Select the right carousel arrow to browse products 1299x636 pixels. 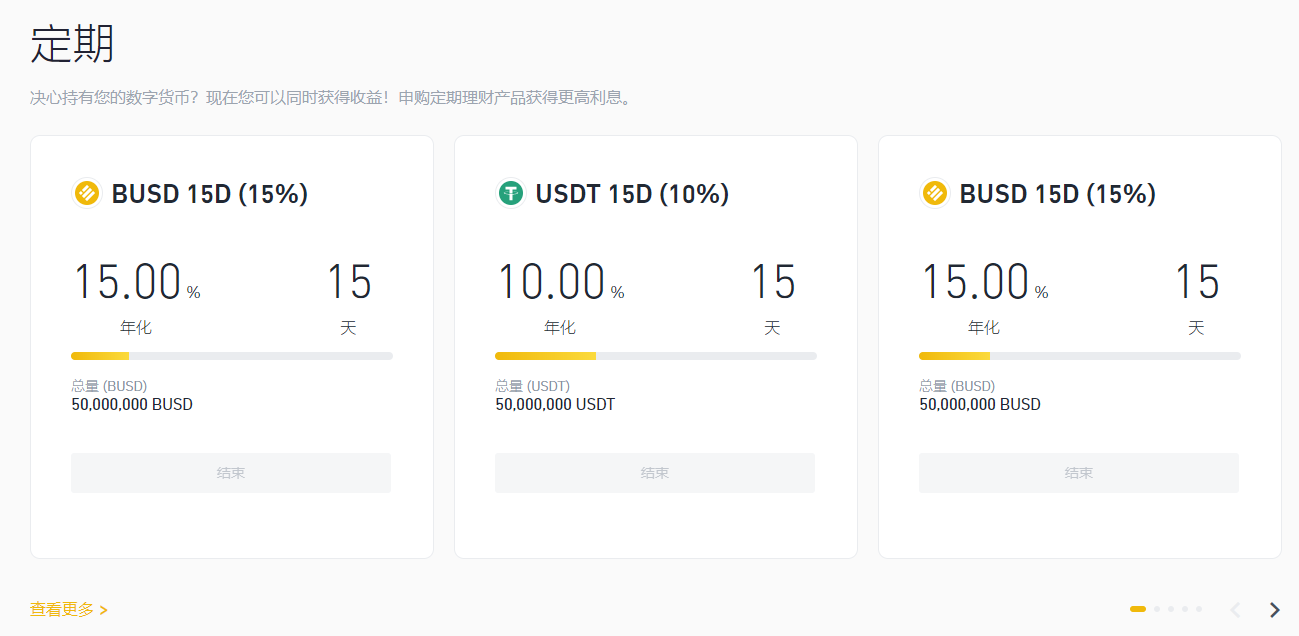[x=1272, y=608]
